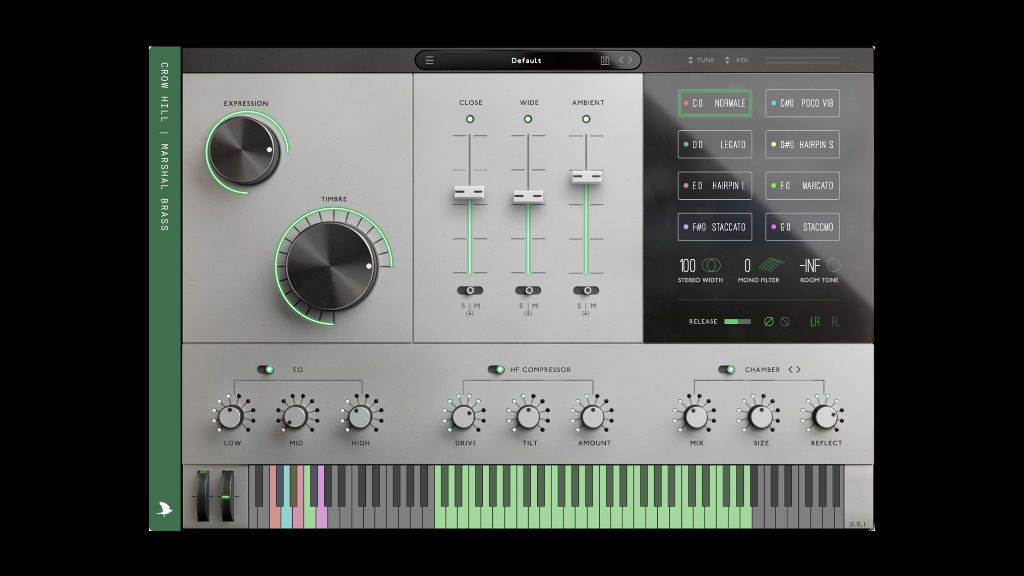Adjust the RELEASE level bar

tap(737, 321)
